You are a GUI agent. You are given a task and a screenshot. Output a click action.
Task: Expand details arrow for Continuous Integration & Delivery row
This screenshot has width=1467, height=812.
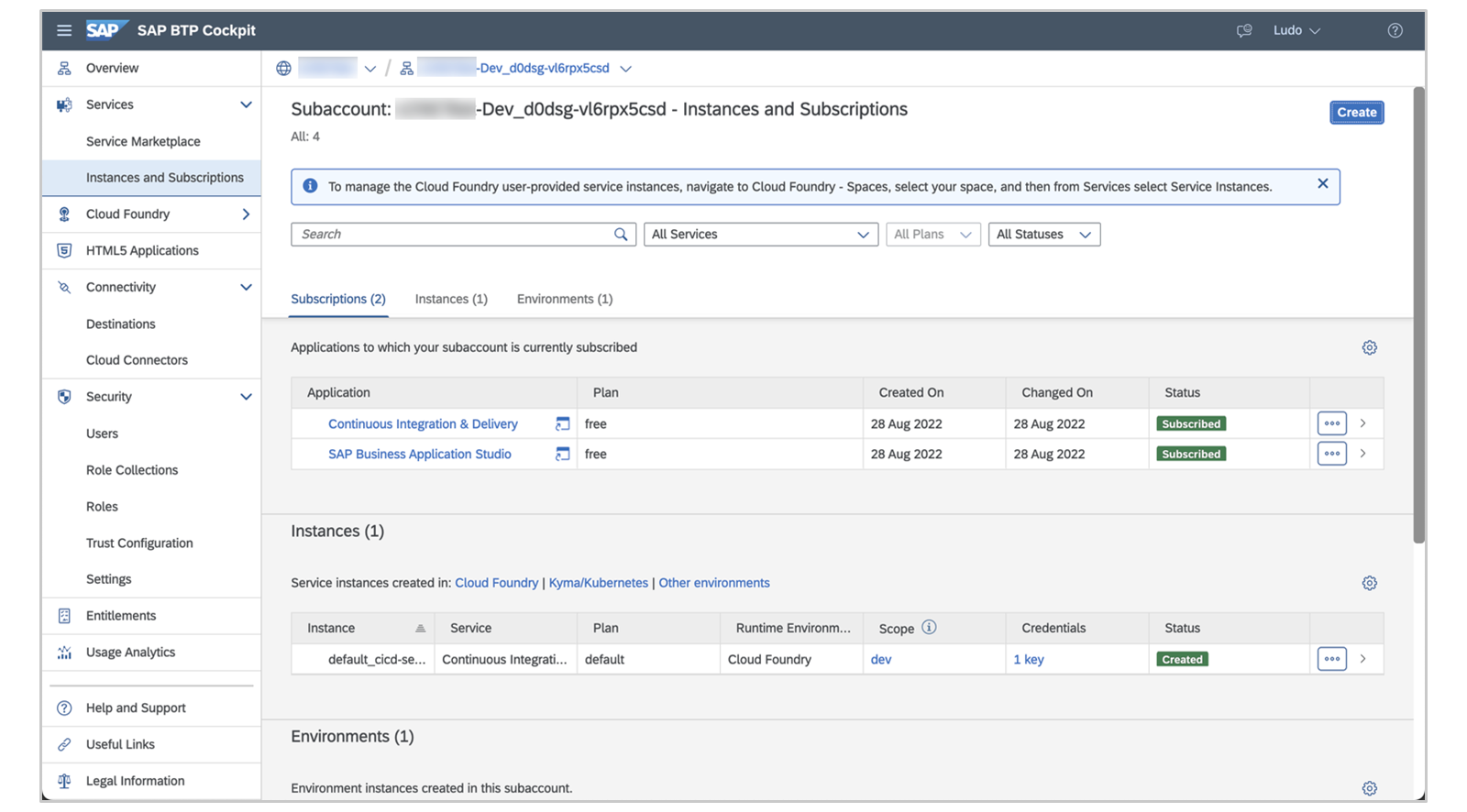click(1363, 423)
